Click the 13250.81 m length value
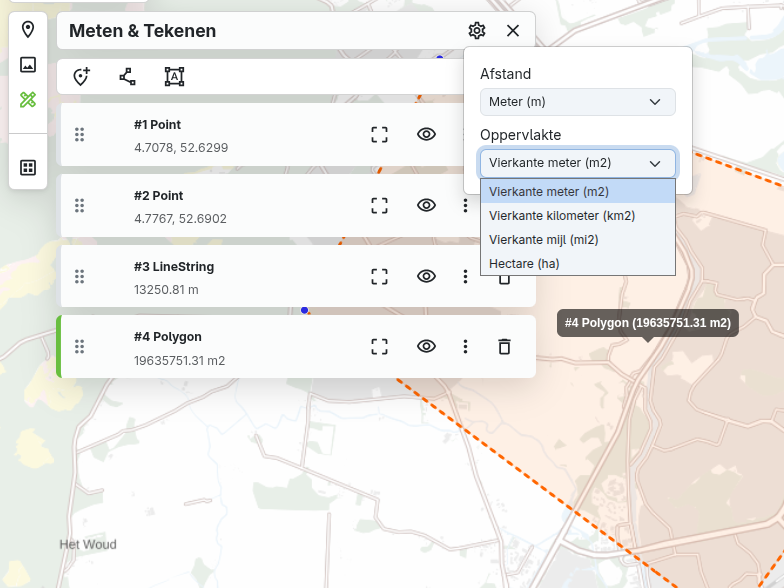Viewport: 784px width, 588px height. pyautogui.click(x=166, y=290)
